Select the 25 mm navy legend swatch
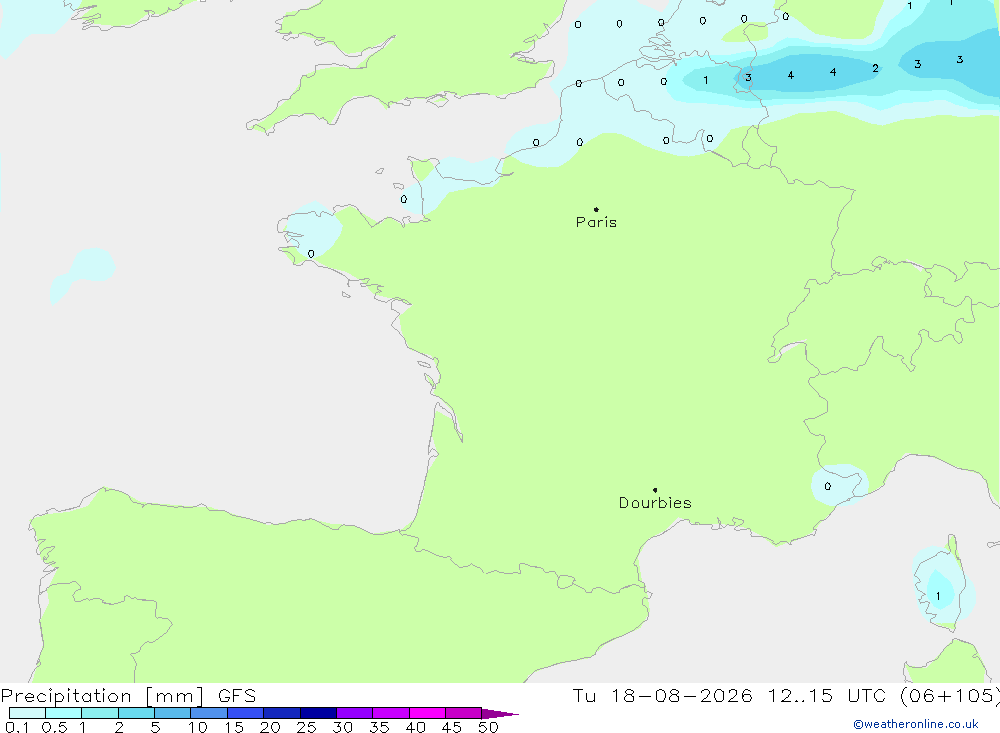1000x733 pixels. click(x=318, y=713)
